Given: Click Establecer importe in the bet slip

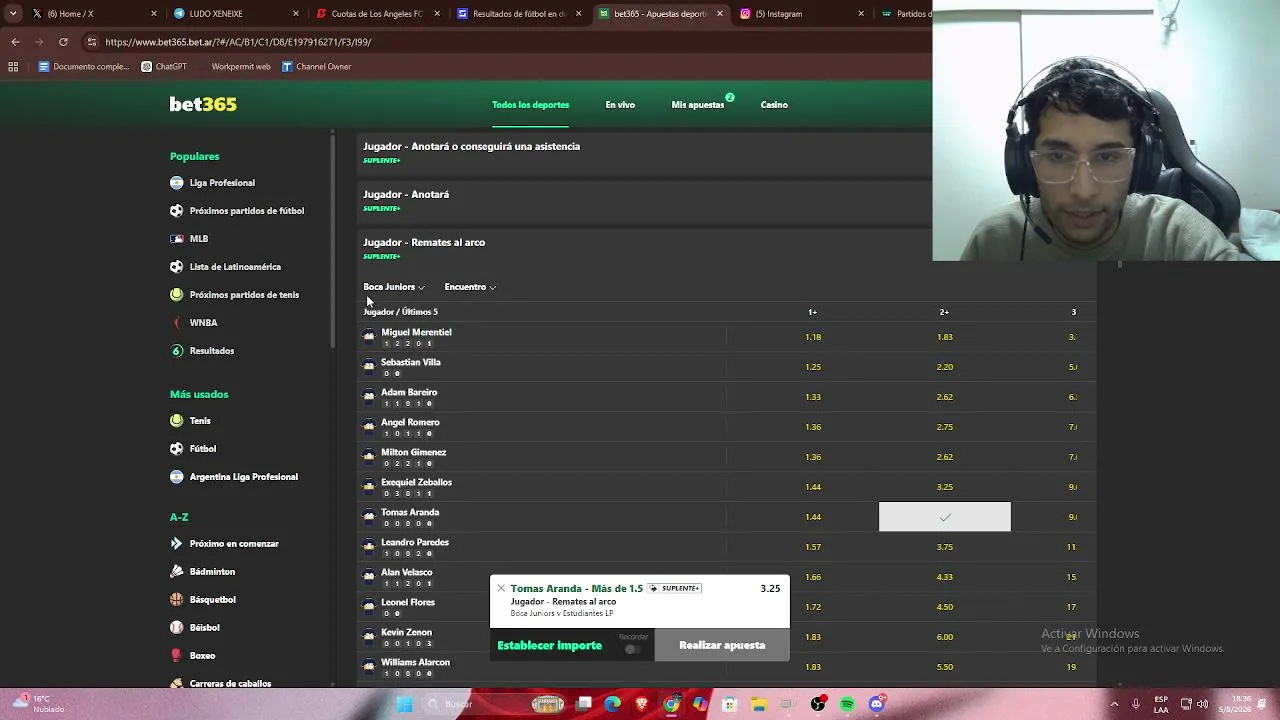Looking at the screenshot, I should coord(550,646).
